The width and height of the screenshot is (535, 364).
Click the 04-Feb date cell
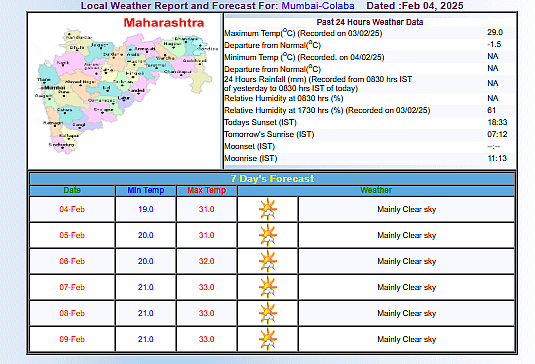72,209
